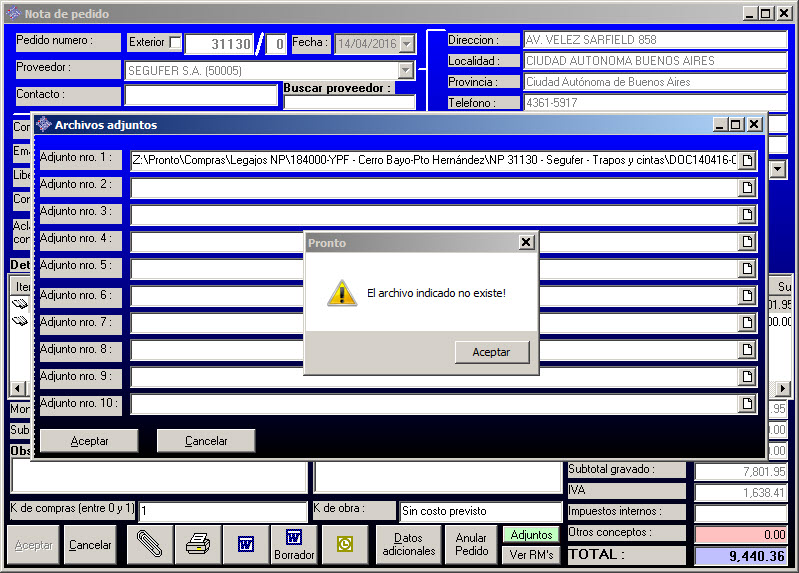Click the green clock icon button
This screenshot has width=799, height=573.
point(345,544)
